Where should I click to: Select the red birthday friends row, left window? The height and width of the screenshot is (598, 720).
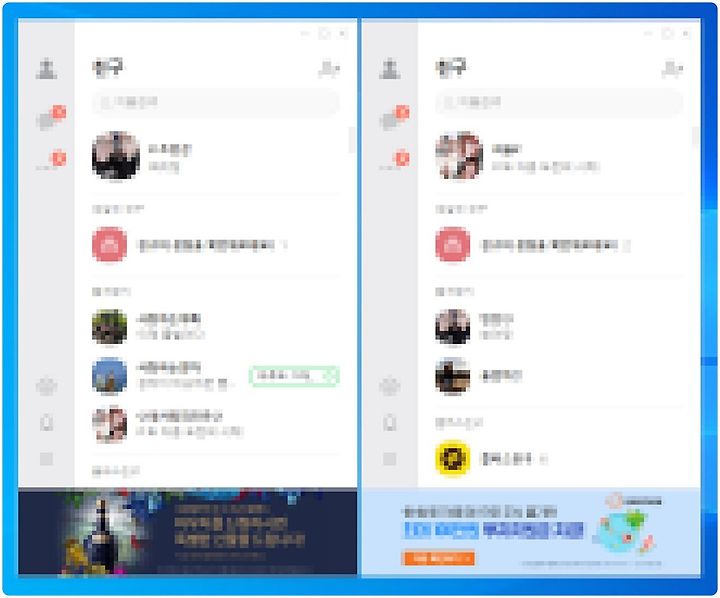216,244
